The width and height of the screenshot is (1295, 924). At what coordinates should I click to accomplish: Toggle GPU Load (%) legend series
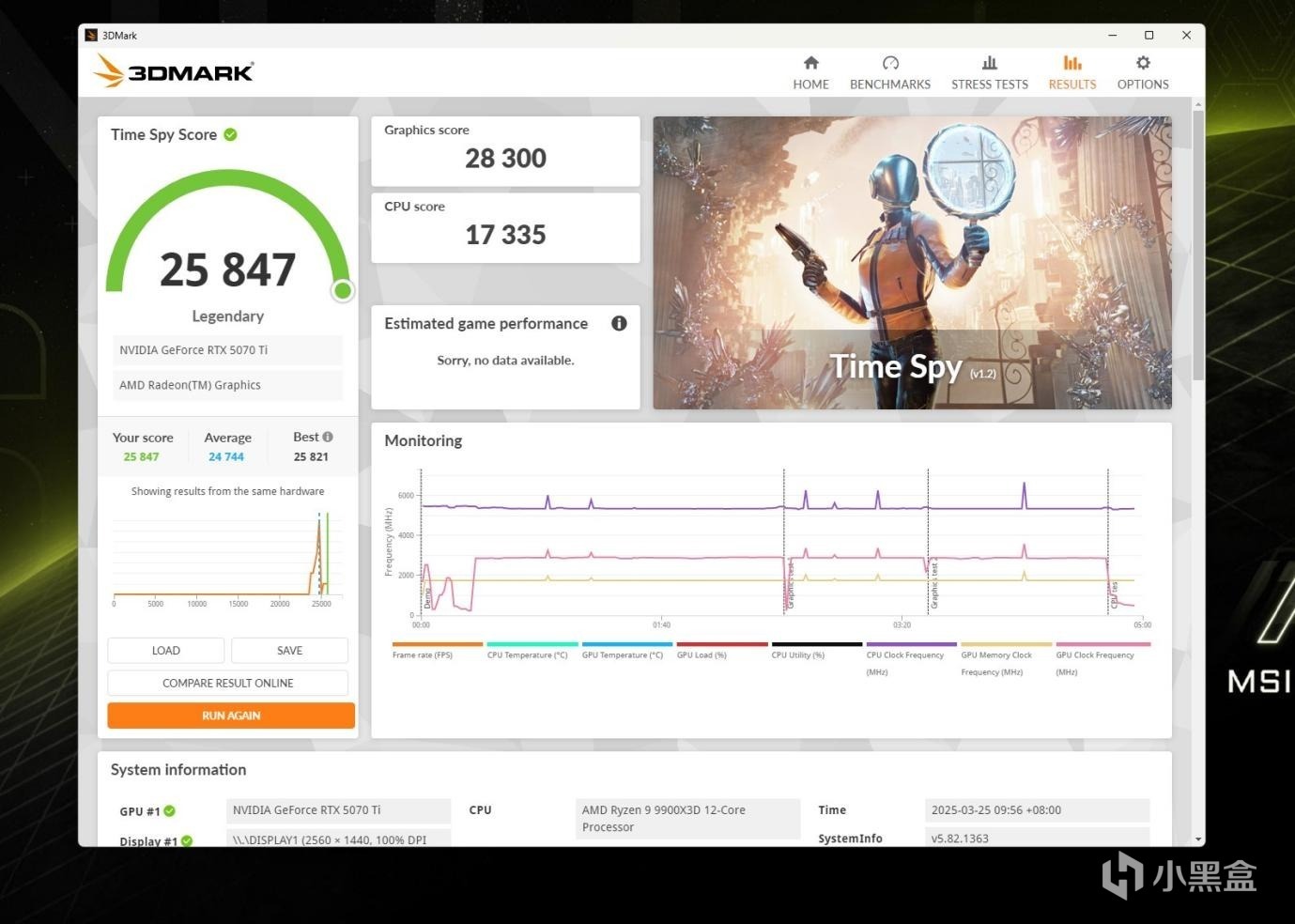pos(721,651)
